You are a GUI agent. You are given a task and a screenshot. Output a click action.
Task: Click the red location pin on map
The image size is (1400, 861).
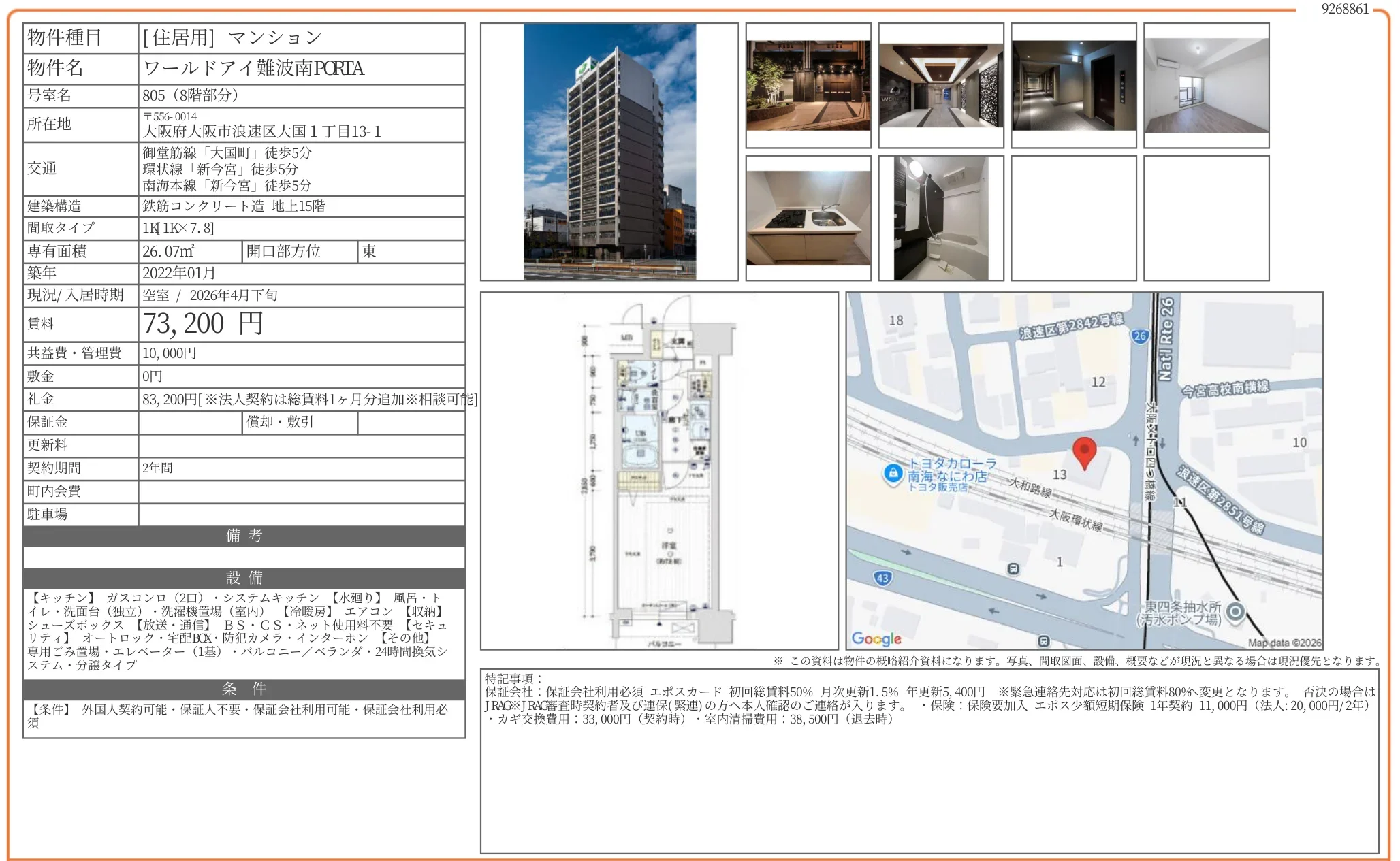1084,451
